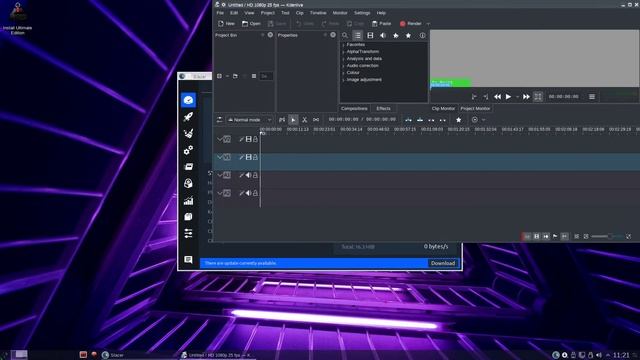Viewport: 640px width, 360px height.
Task: Click the Download button in Stacer update bar
Action: coord(443,263)
